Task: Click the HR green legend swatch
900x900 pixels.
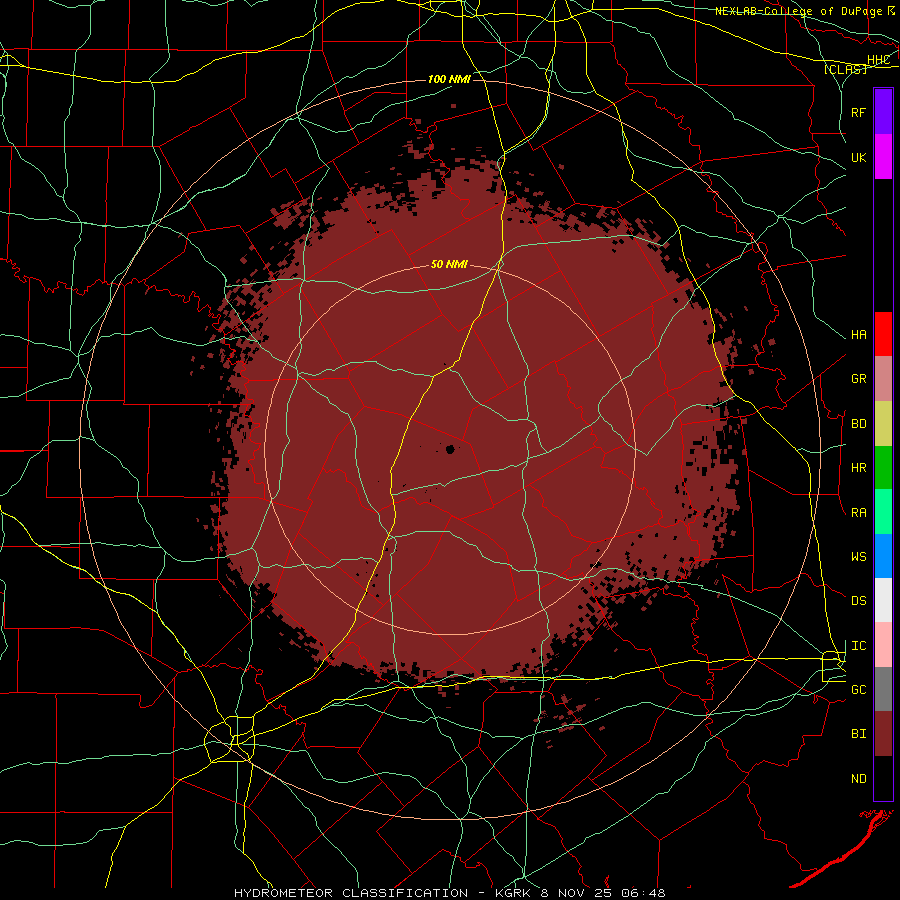Action: 883,468
